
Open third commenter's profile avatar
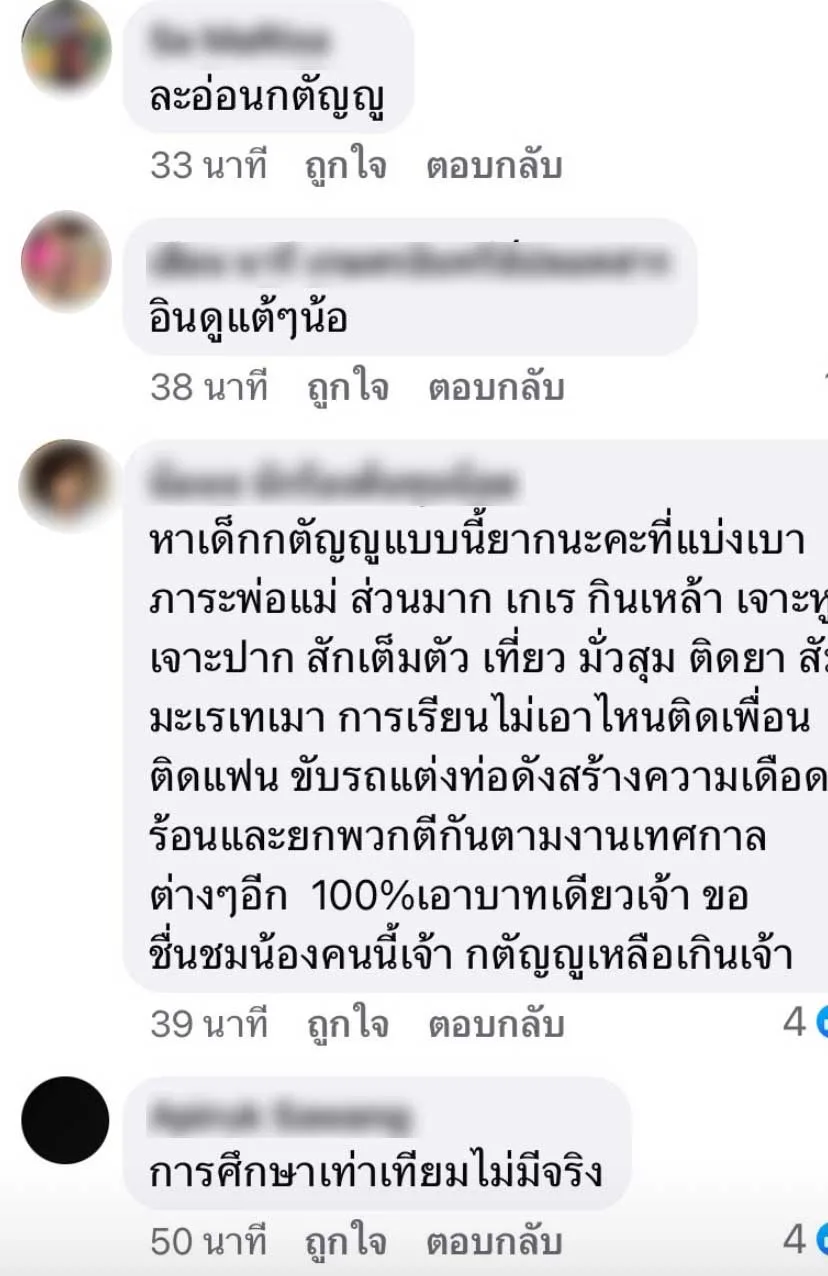66,486
